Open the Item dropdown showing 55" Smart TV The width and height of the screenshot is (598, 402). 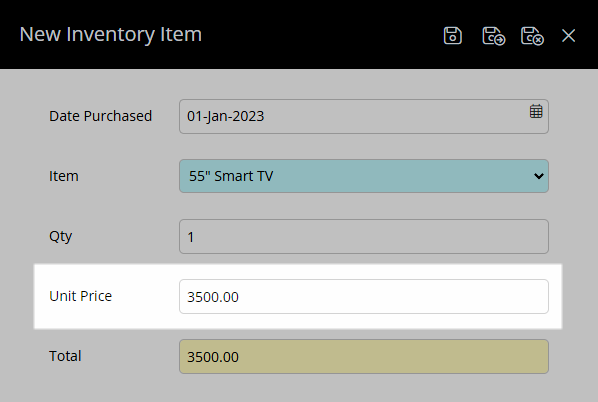[364, 176]
